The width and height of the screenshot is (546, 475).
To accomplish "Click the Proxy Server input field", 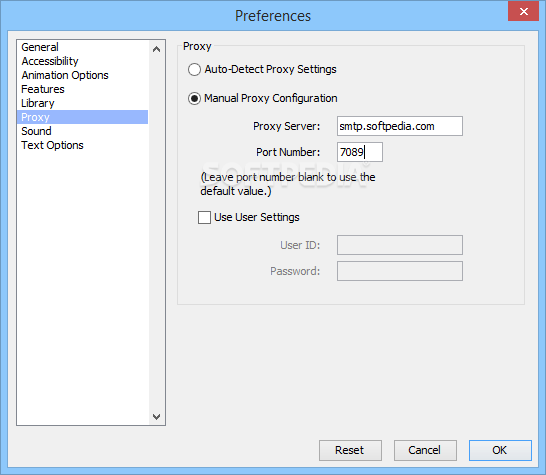I will (x=400, y=126).
